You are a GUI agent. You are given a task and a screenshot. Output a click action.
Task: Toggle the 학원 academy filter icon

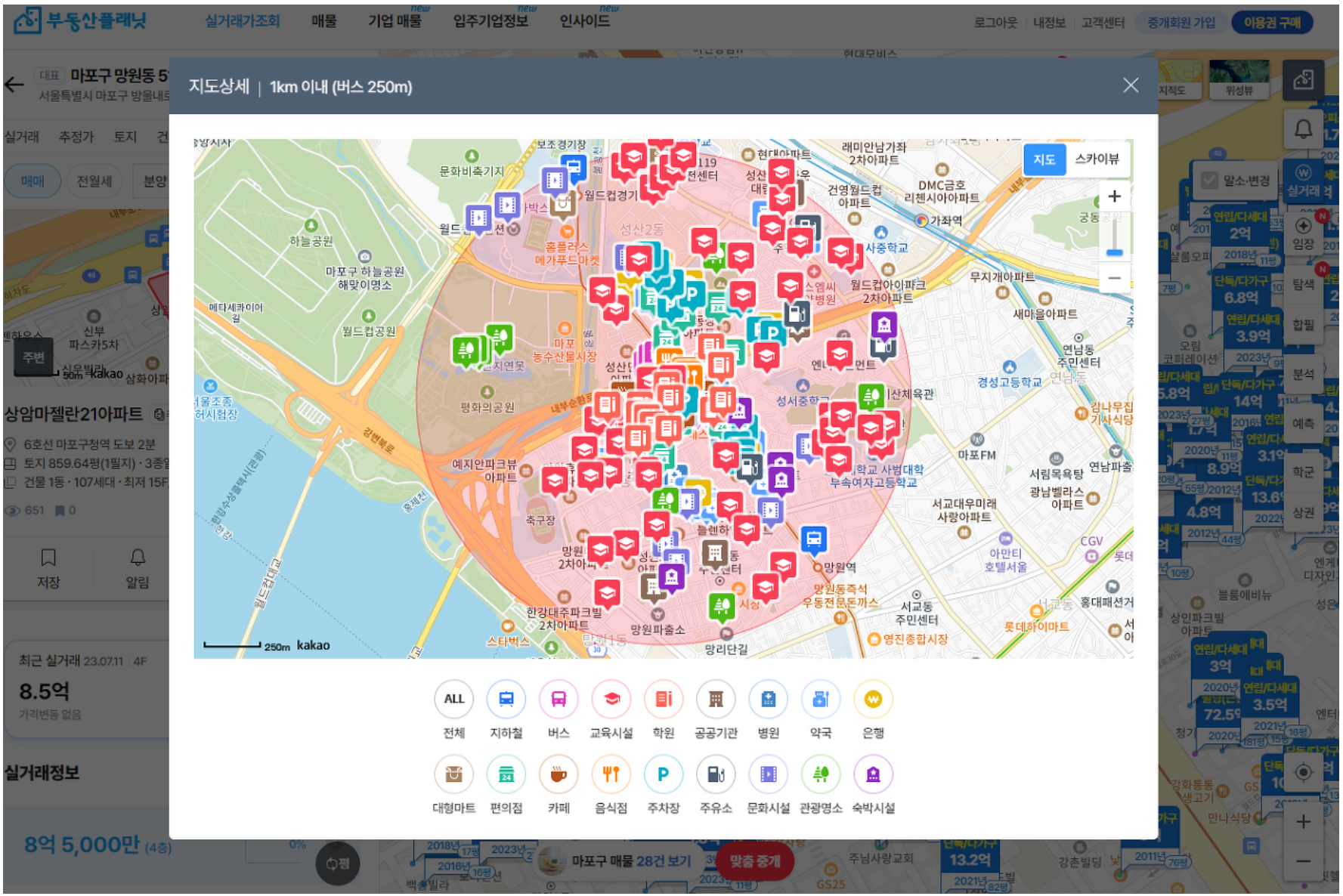click(664, 700)
